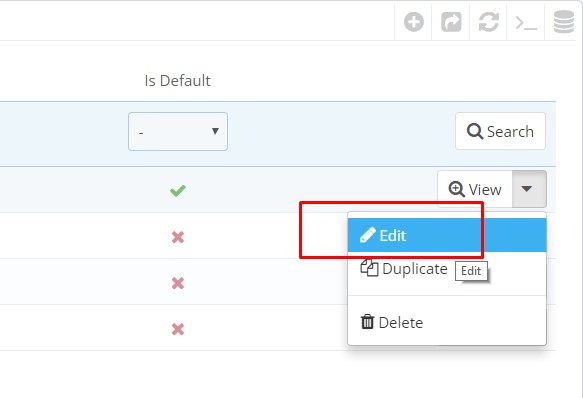
Task: Open the Is Default filter dropdown
Action: click(x=178, y=132)
